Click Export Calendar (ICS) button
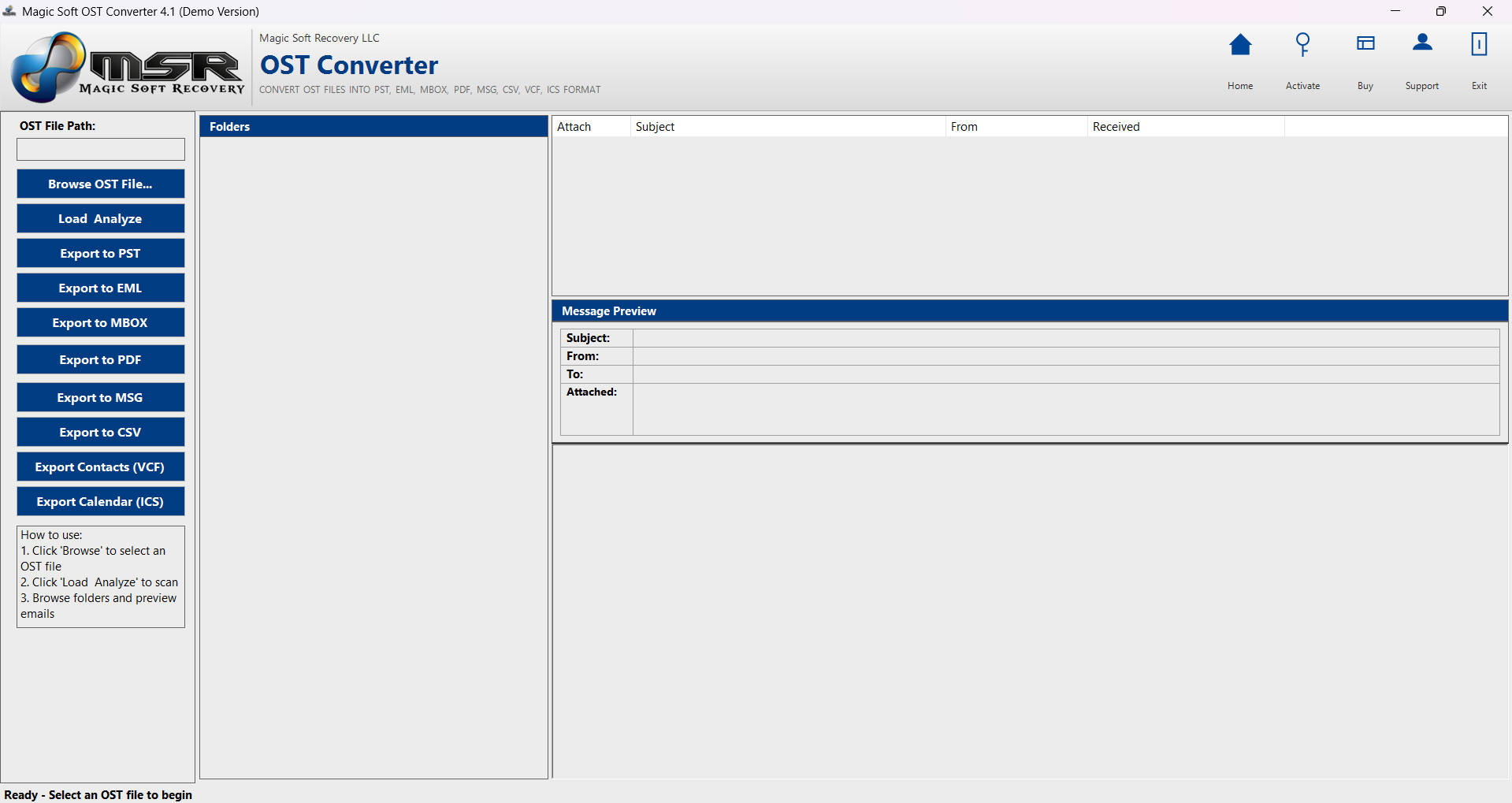This screenshot has height=803, width=1512. point(101,501)
